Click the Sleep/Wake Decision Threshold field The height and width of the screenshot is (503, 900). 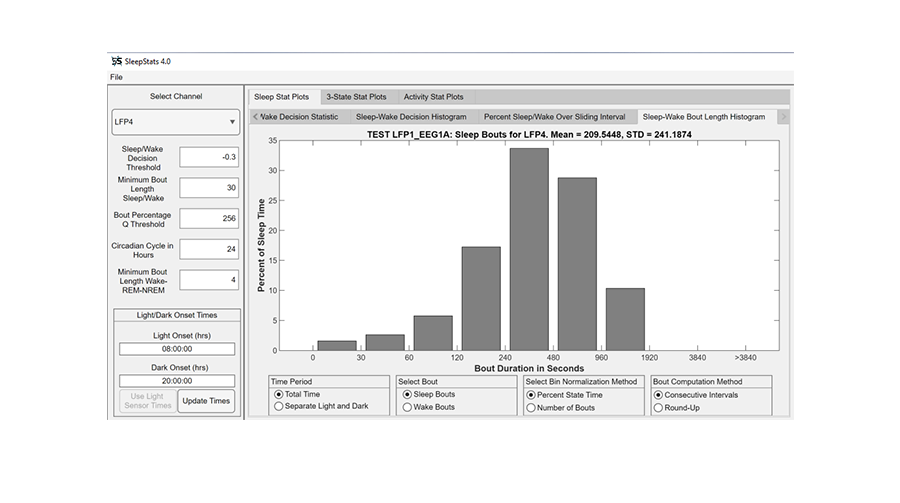pyautogui.click(x=209, y=156)
